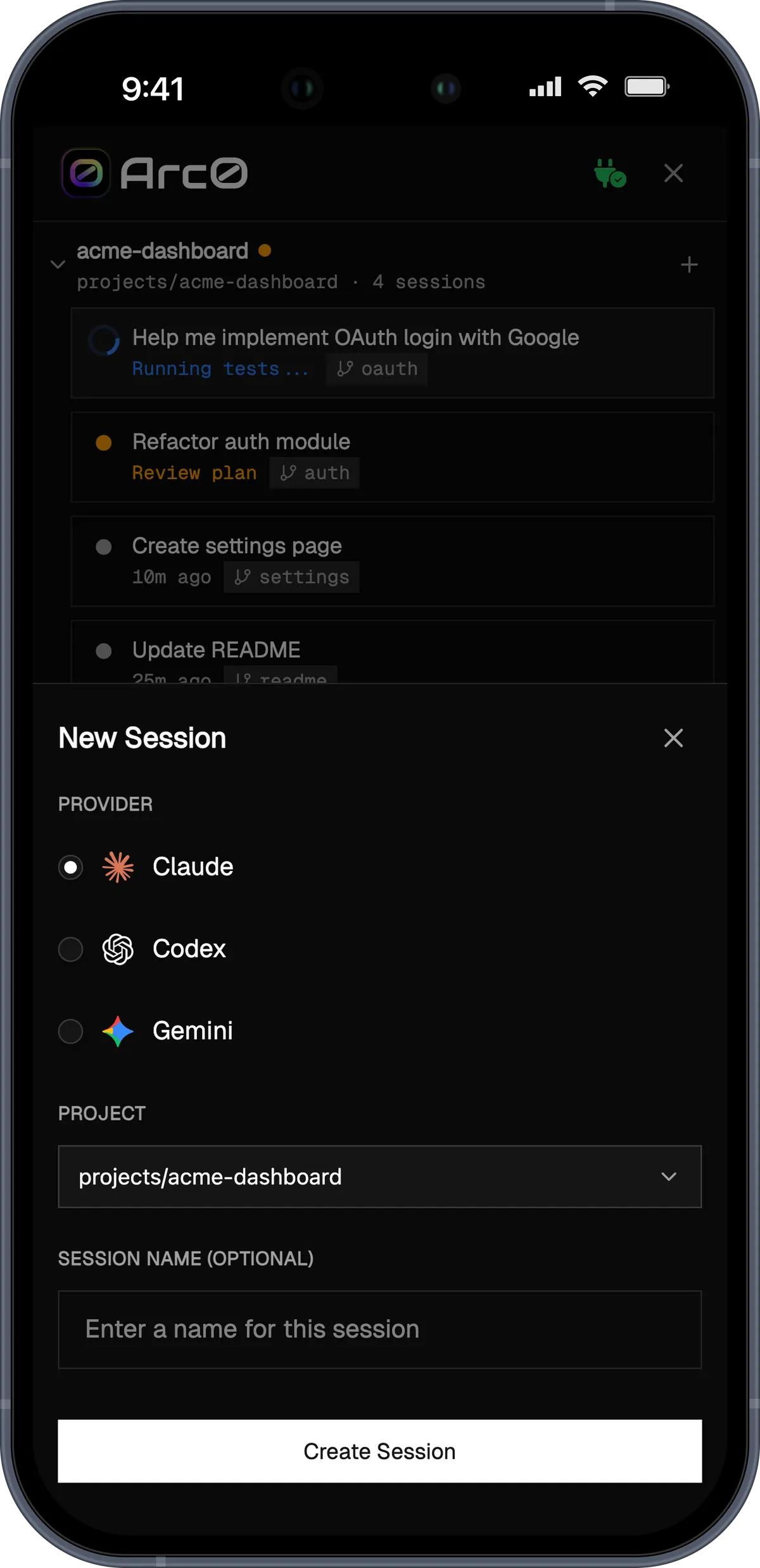Click the auth branch tag icon
This screenshot has height=1568, width=760.
click(288, 472)
